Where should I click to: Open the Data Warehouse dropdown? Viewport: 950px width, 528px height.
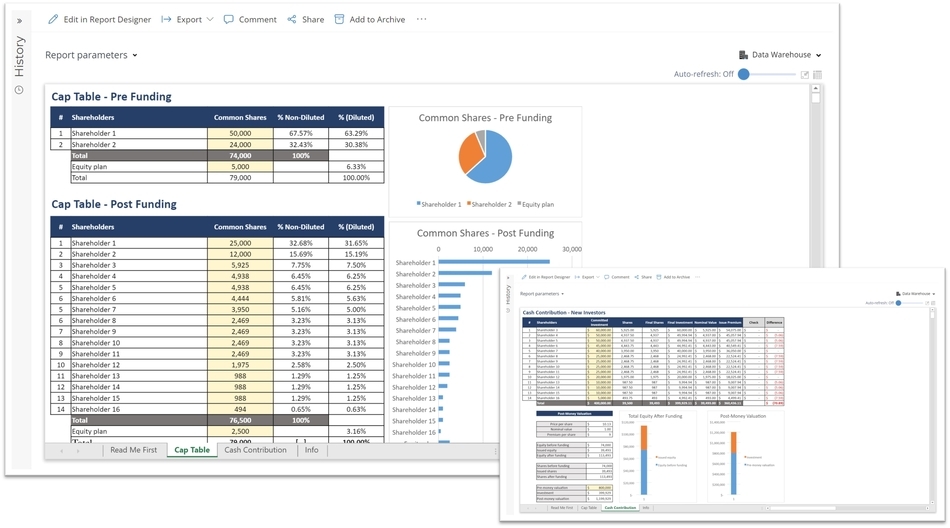pyautogui.click(x=780, y=55)
